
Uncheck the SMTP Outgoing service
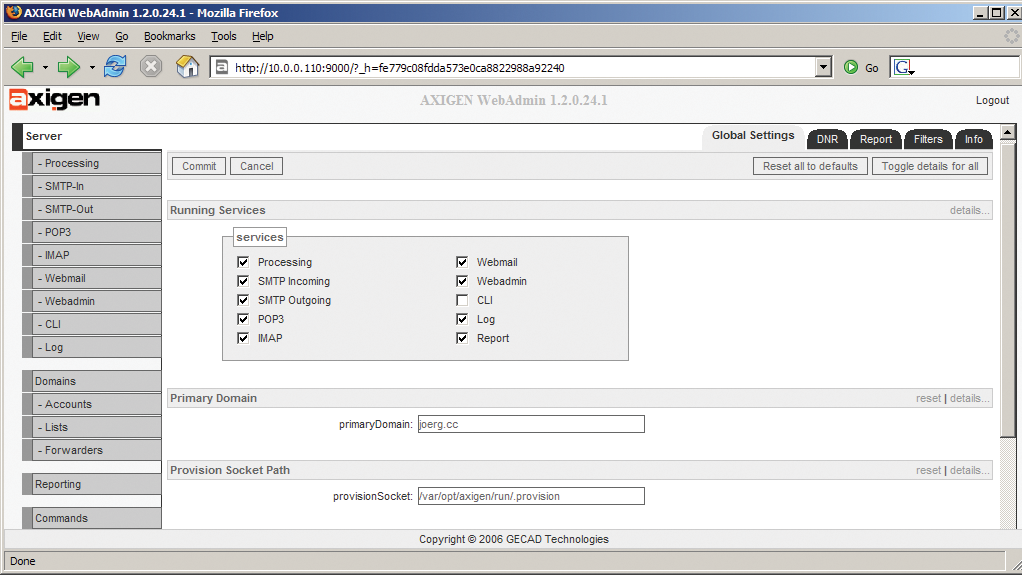click(243, 300)
